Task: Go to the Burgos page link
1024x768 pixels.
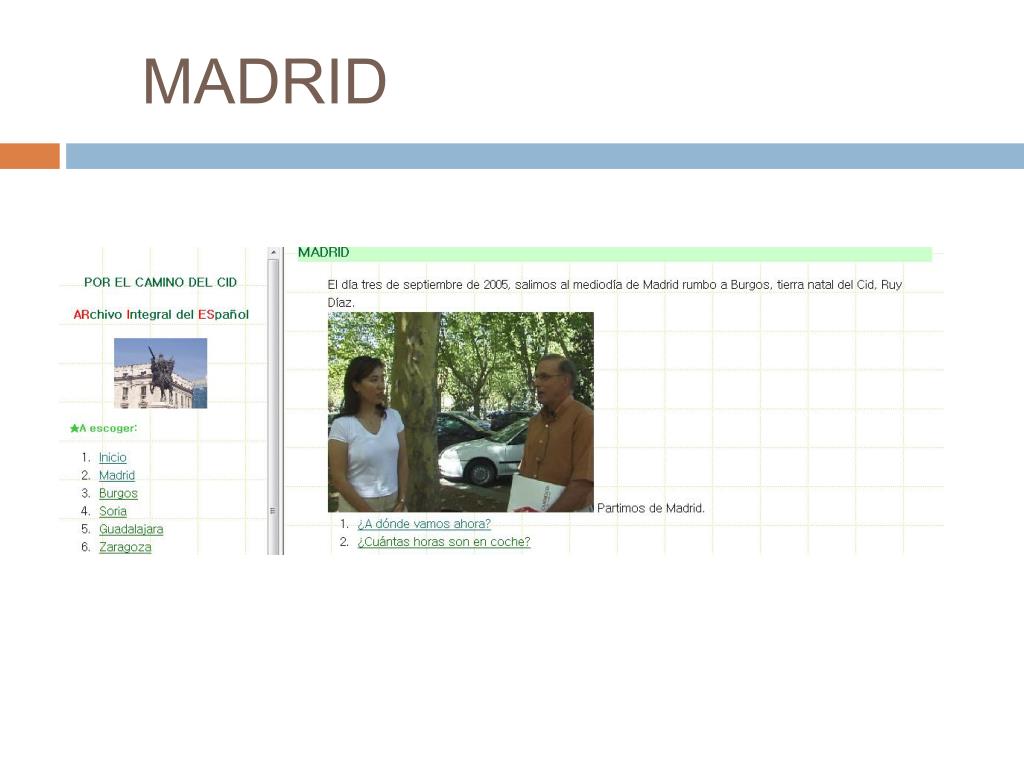Action: [x=118, y=493]
